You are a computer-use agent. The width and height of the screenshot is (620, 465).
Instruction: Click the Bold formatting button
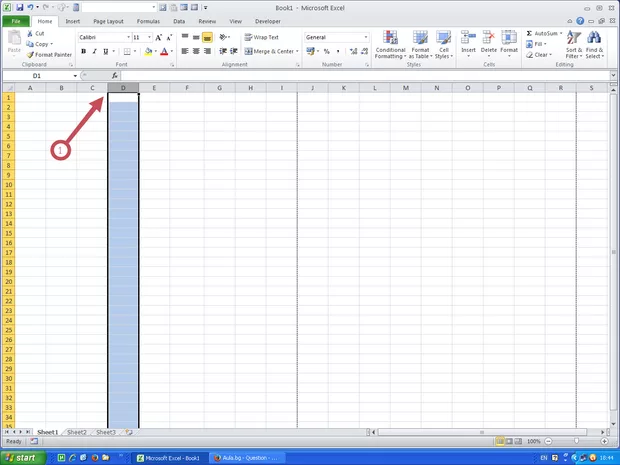pyautogui.click(x=83, y=51)
